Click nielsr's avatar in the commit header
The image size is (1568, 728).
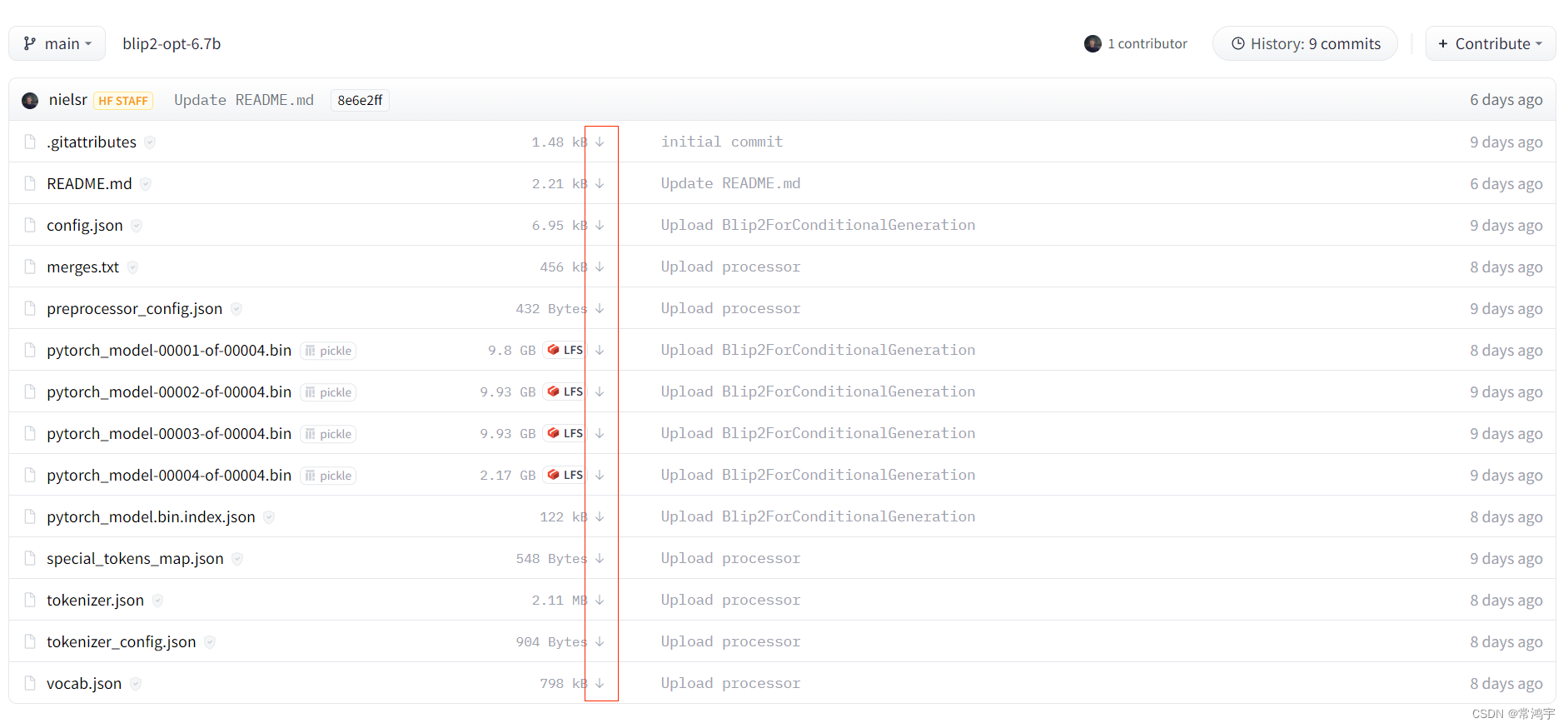30,101
